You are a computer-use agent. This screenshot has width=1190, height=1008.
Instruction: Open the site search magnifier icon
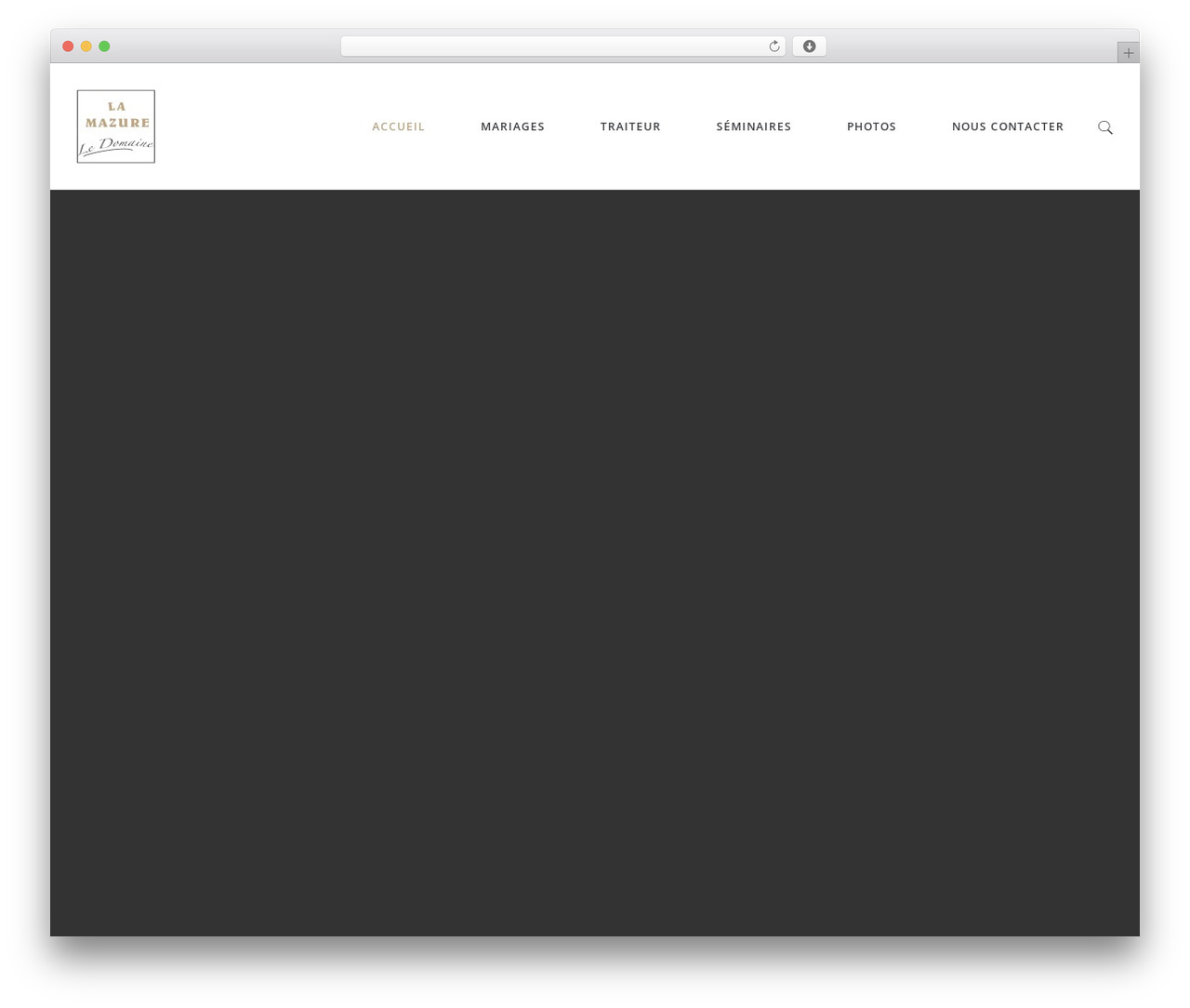[x=1104, y=127]
